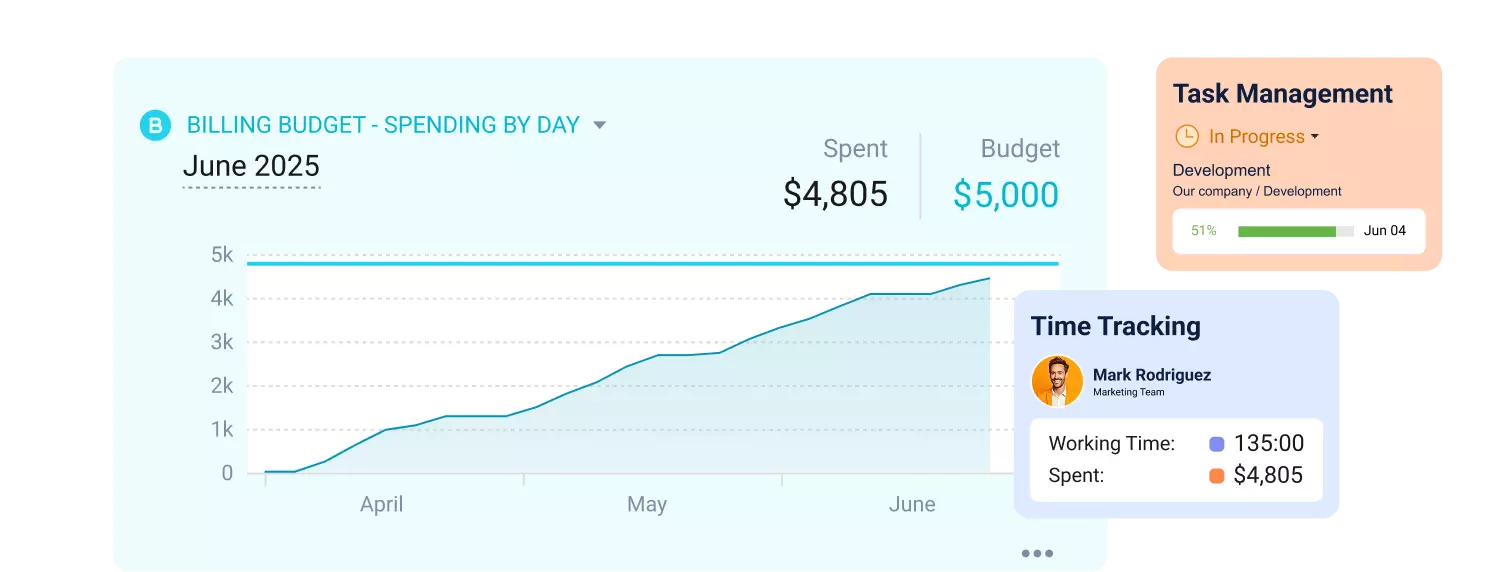Open the Development task name

[1221, 170]
